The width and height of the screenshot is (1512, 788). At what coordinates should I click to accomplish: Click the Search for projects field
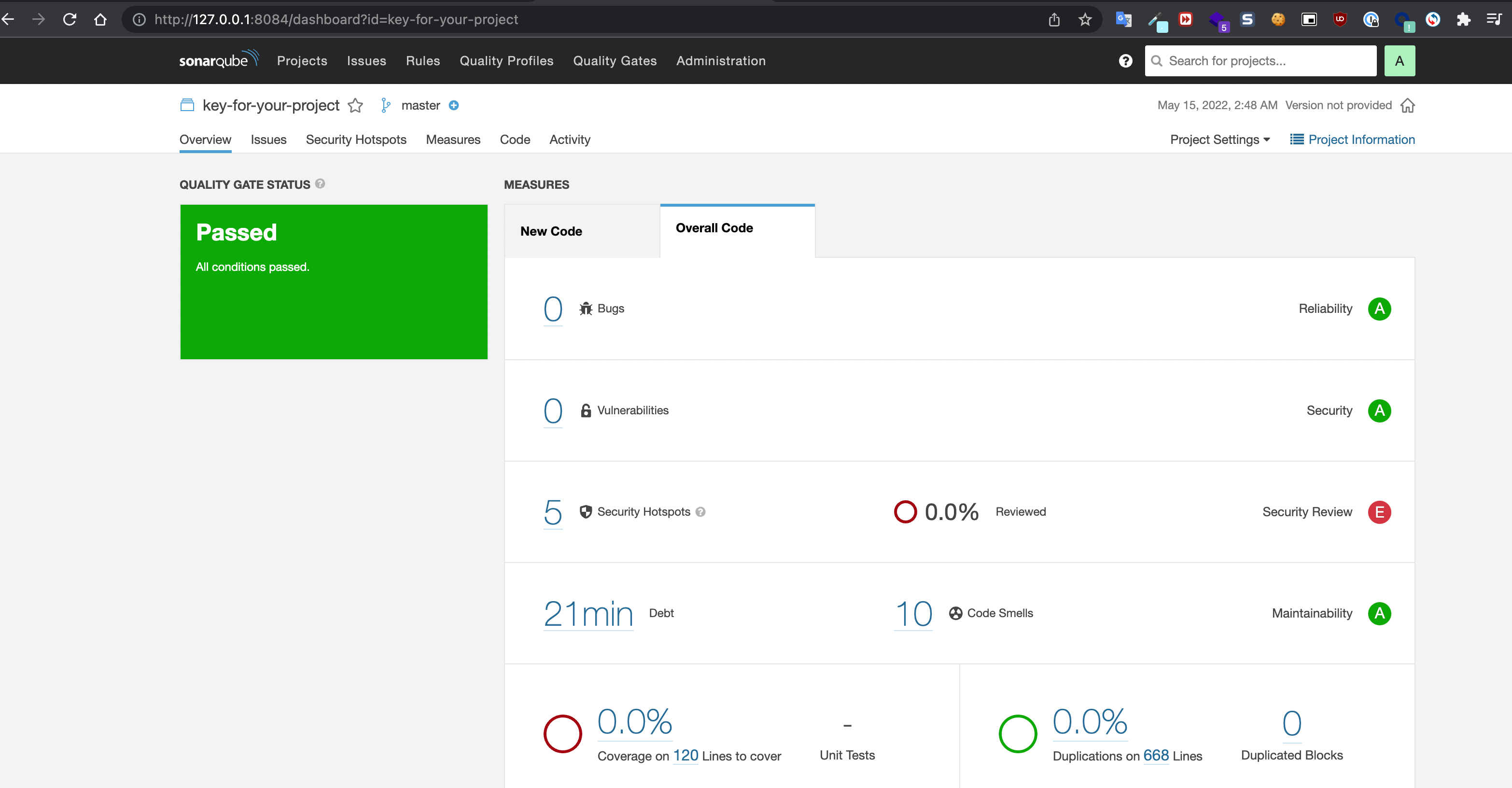(1260, 60)
